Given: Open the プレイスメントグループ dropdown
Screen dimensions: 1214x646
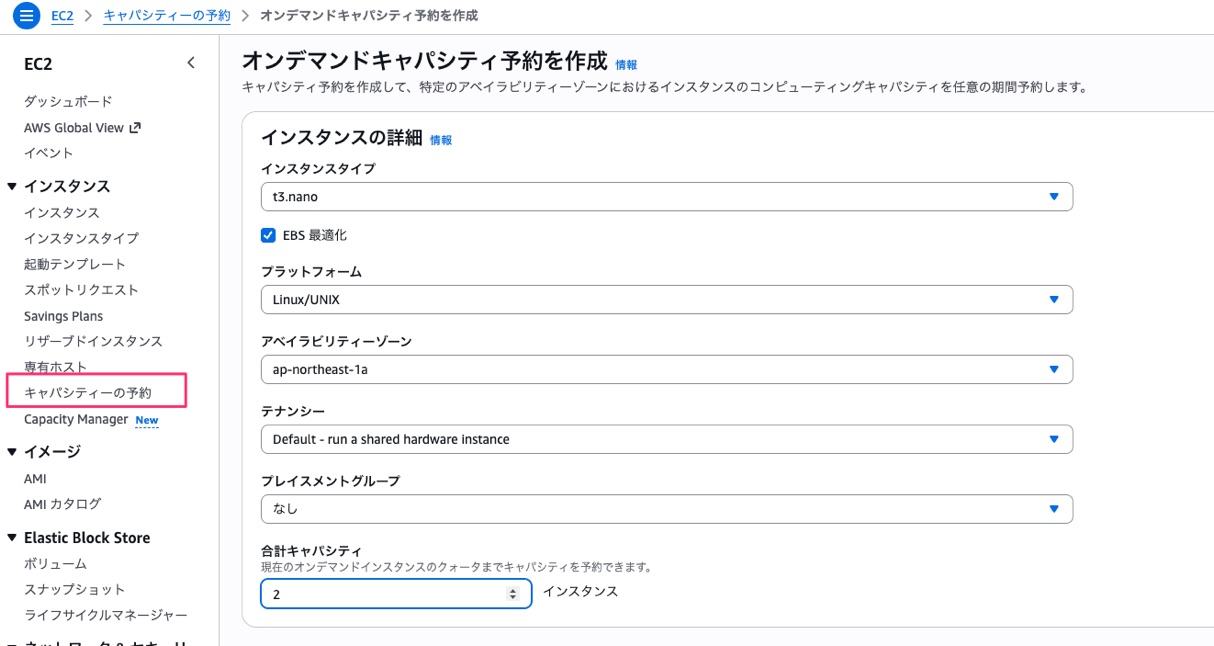Looking at the screenshot, I should [666, 509].
